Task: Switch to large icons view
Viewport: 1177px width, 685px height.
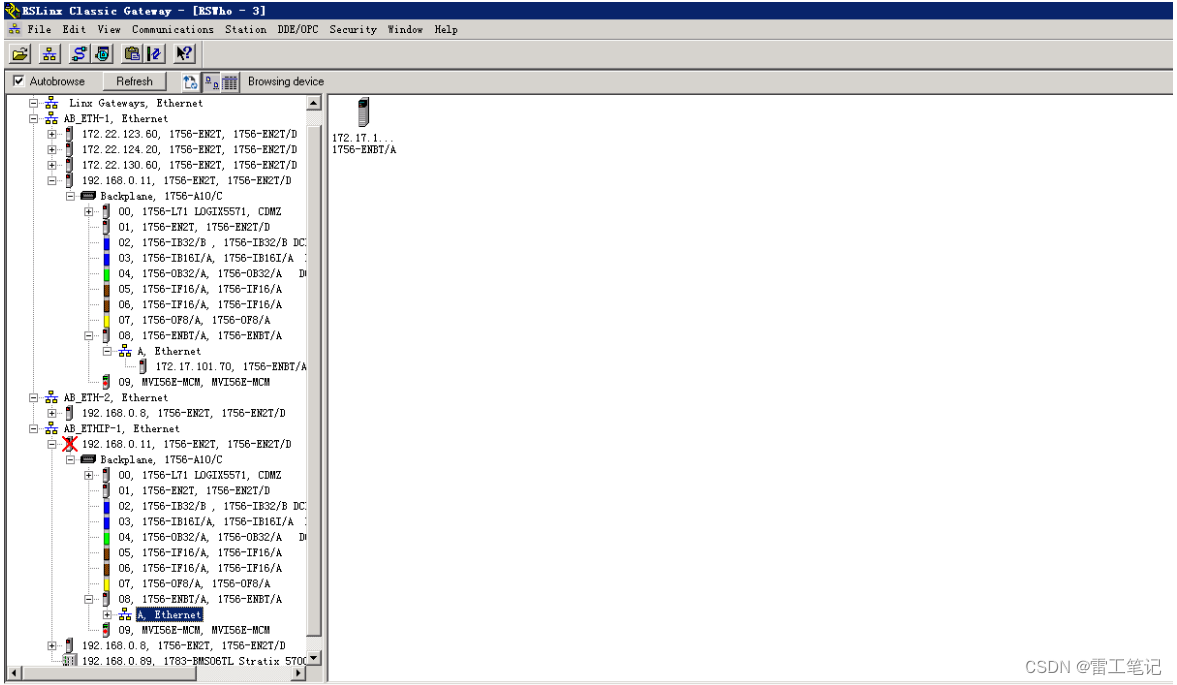Action: pyautogui.click(x=211, y=82)
